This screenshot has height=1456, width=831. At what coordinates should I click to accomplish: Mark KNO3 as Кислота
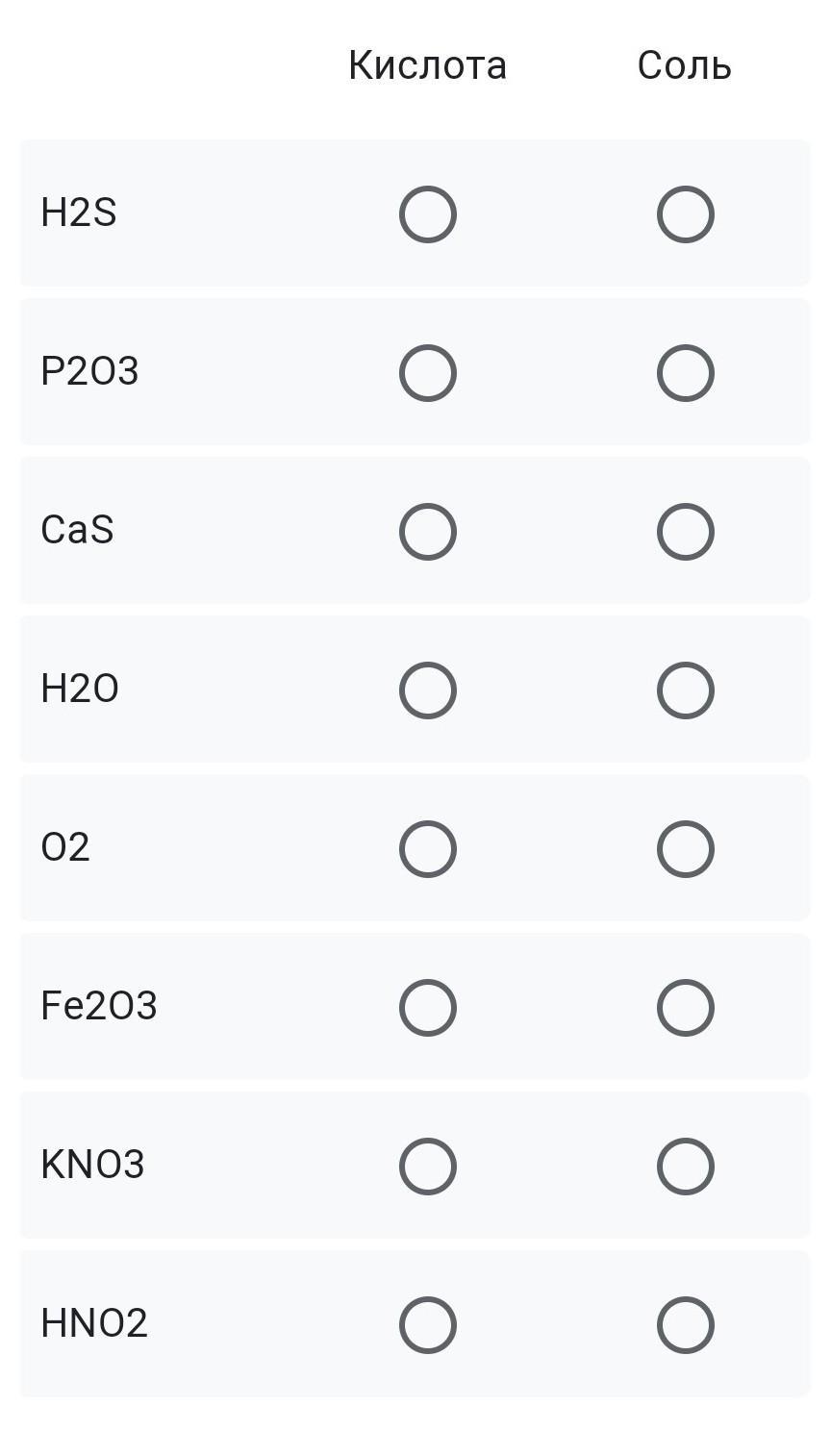pyautogui.click(x=427, y=1166)
